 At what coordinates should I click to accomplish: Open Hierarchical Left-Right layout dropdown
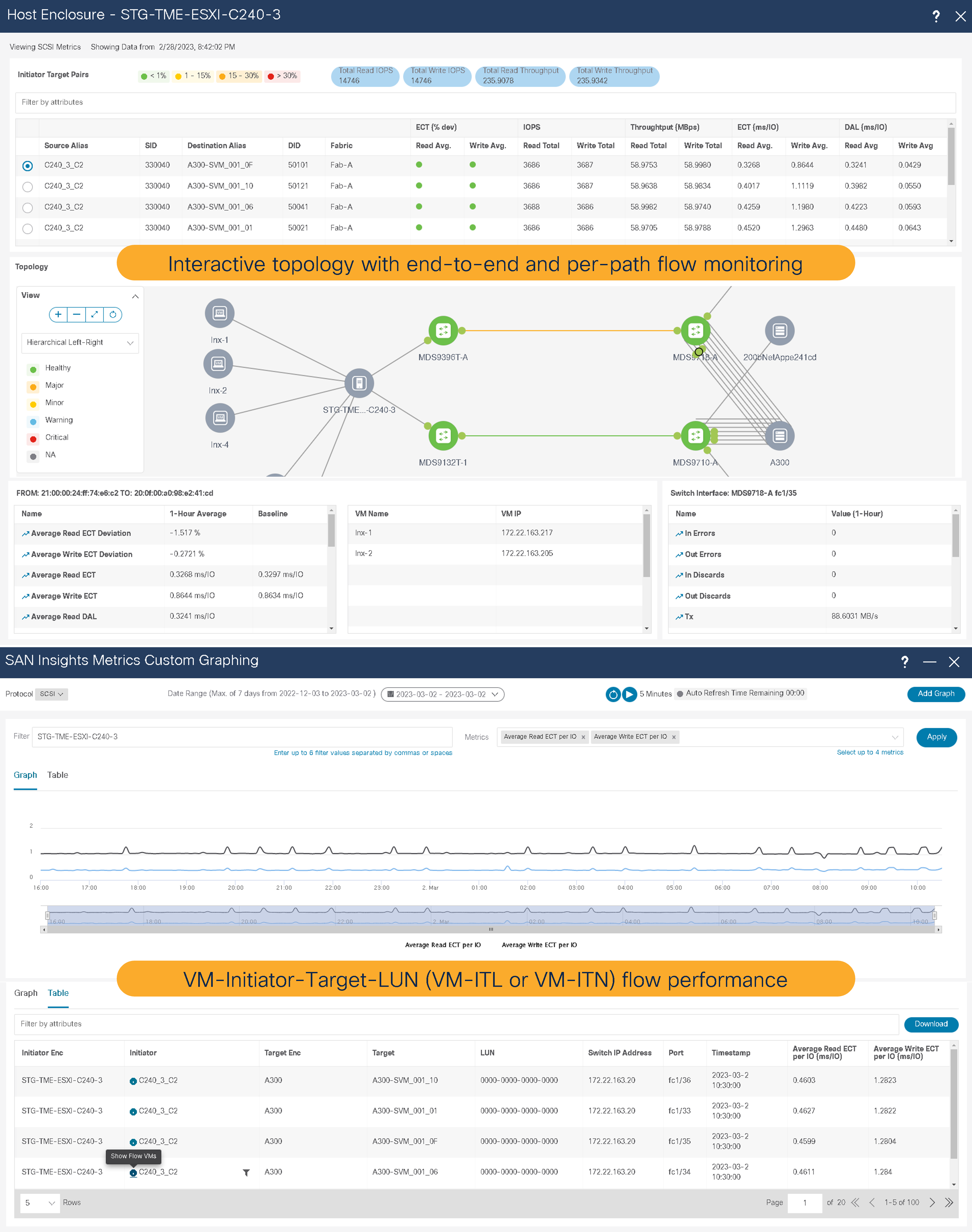tap(80, 343)
